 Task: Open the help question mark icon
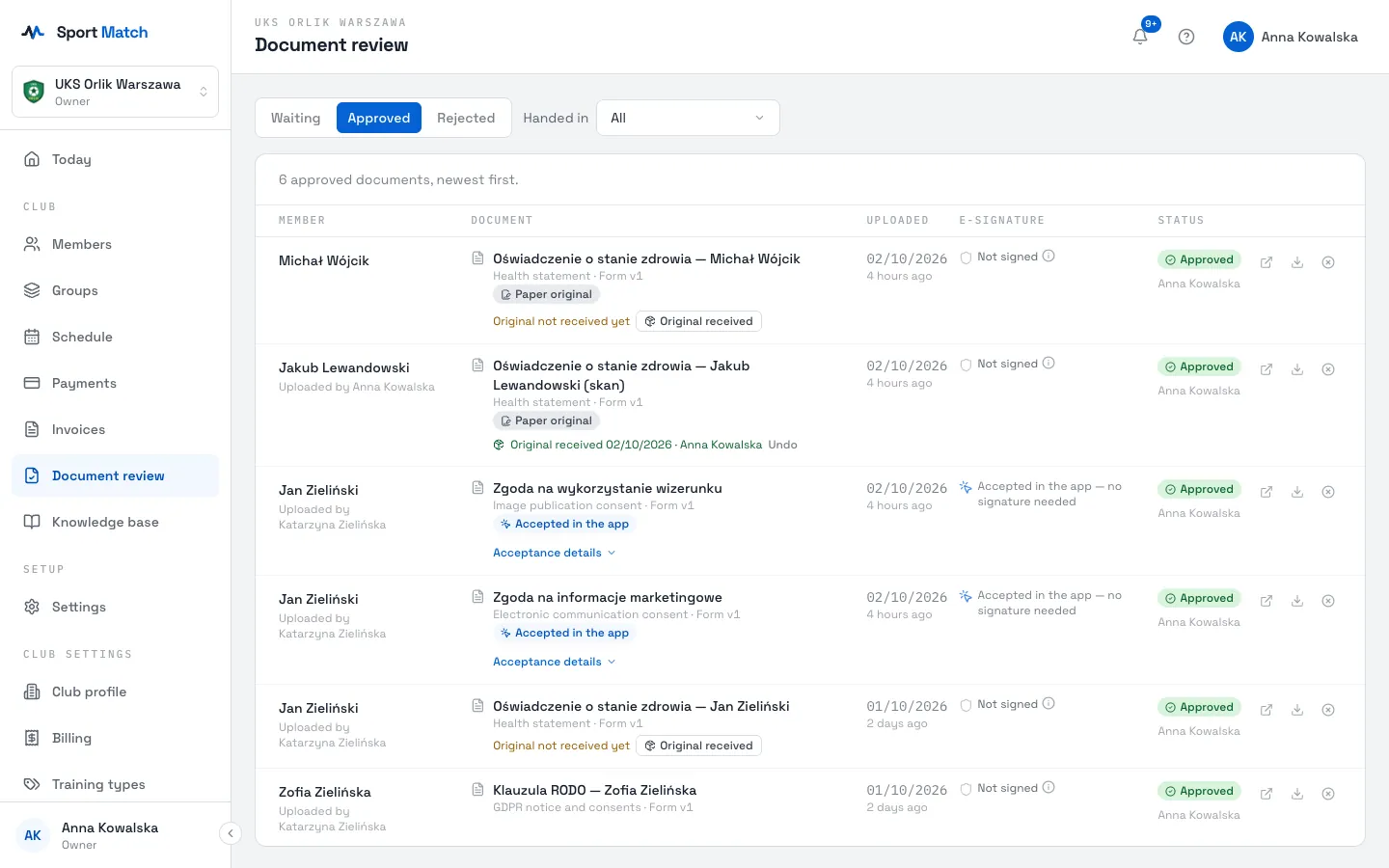1186,37
